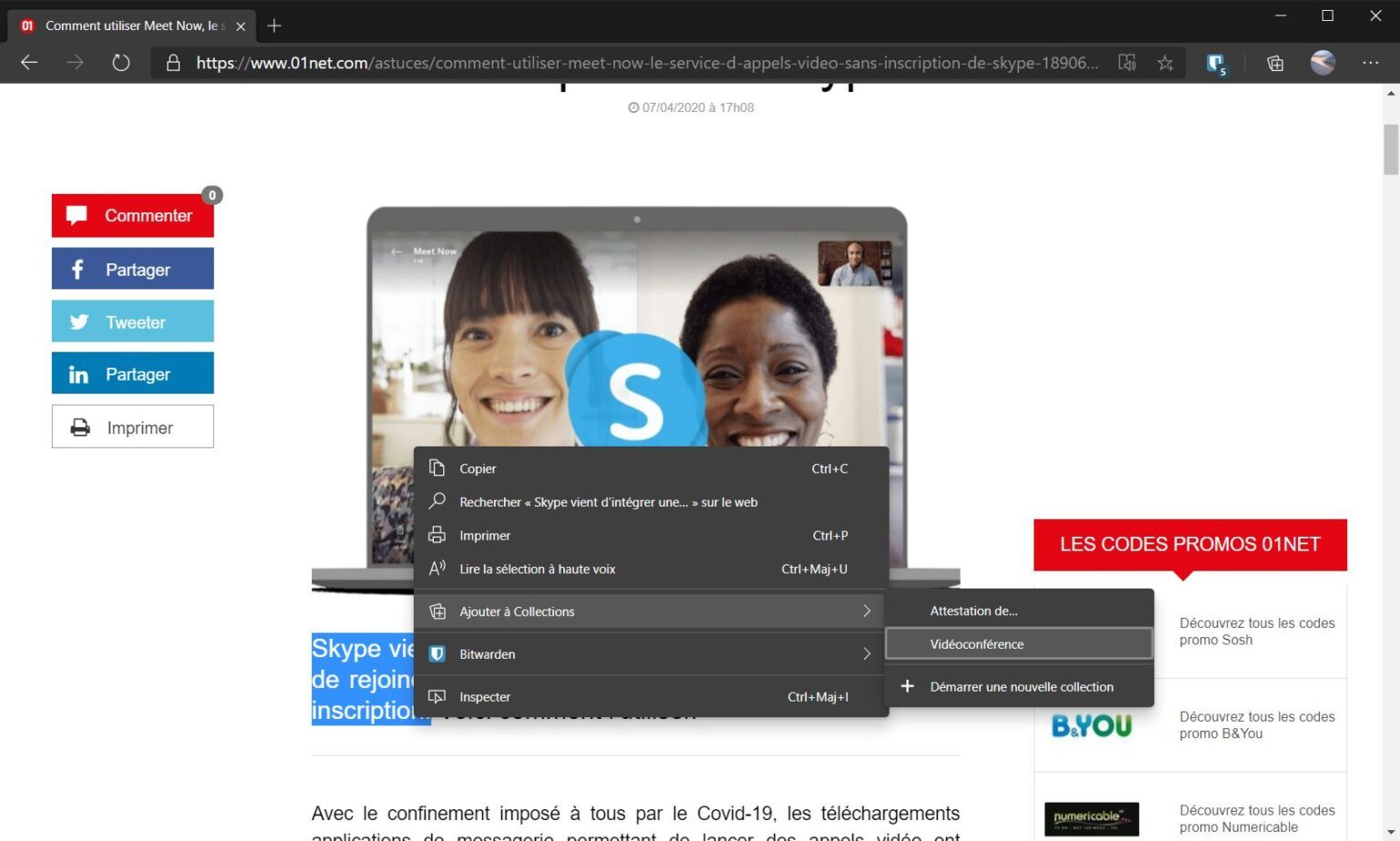The image size is (1400, 841).
Task: Click Démarrer une nouvelle collection
Action: pyautogui.click(x=1020, y=687)
